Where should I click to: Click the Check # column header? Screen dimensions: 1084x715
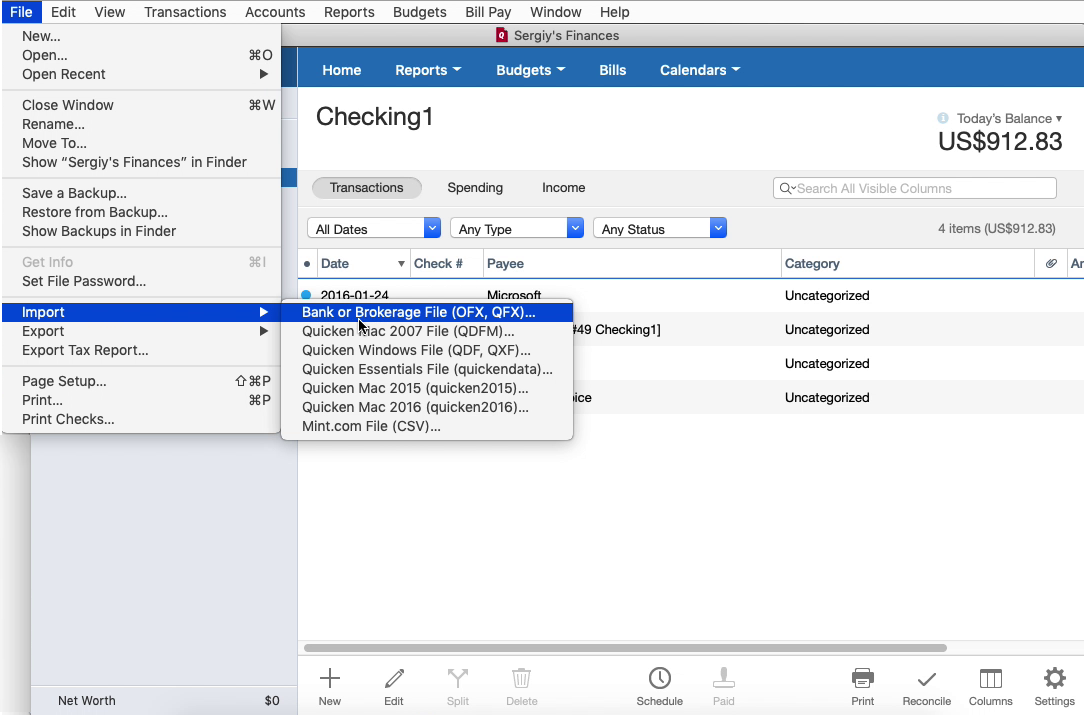click(x=447, y=263)
